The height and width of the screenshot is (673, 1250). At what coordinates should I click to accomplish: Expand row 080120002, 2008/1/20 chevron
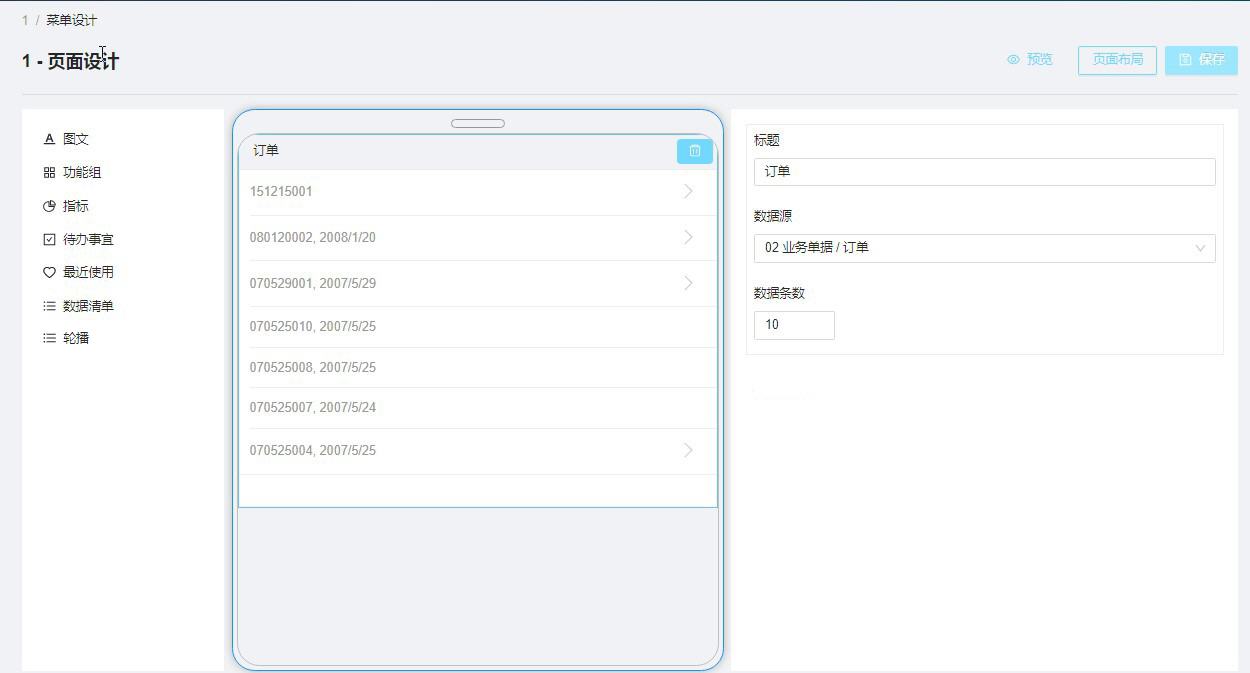point(688,237)
